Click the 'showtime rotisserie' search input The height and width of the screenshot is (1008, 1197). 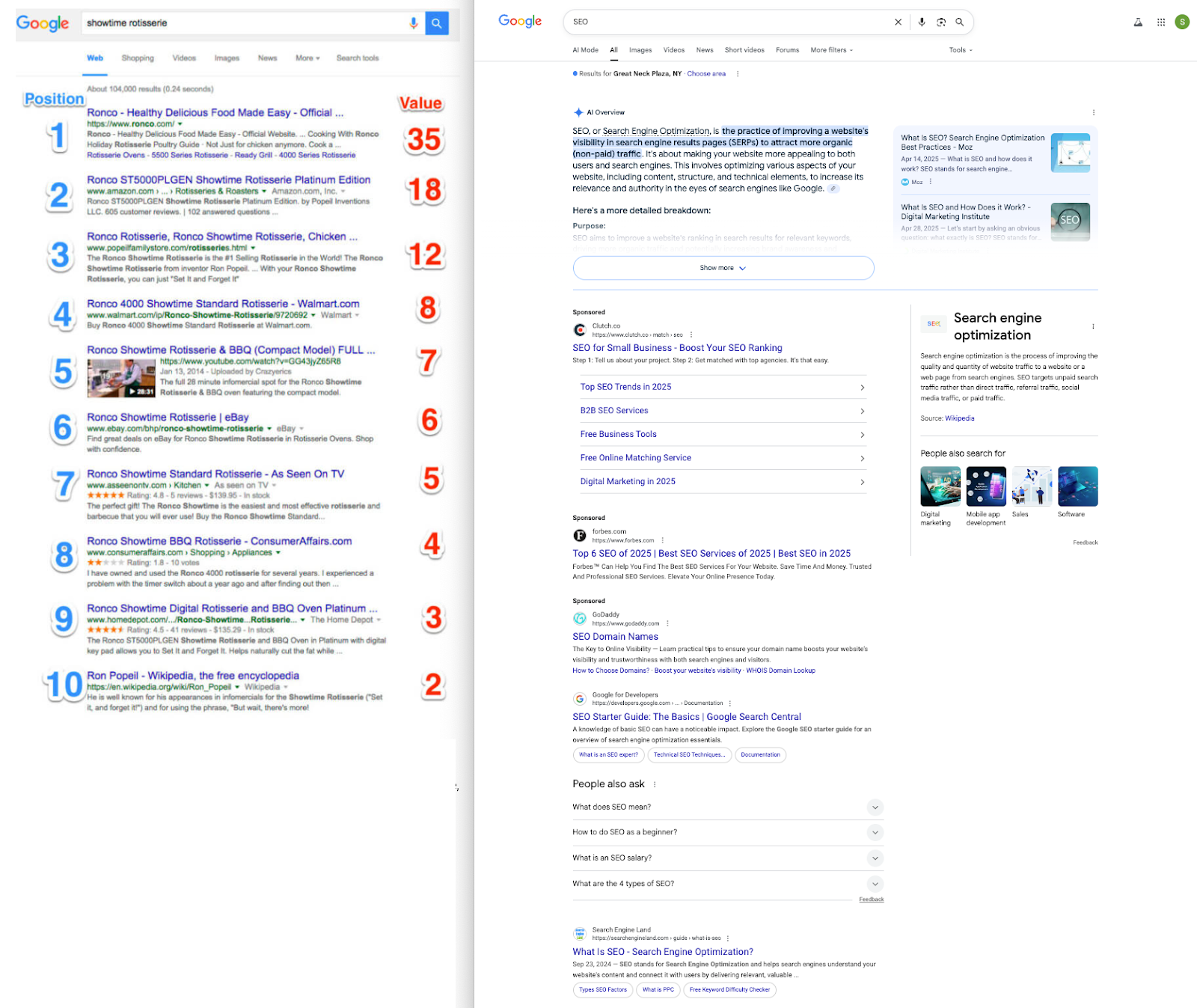click(x=243, y=23)
